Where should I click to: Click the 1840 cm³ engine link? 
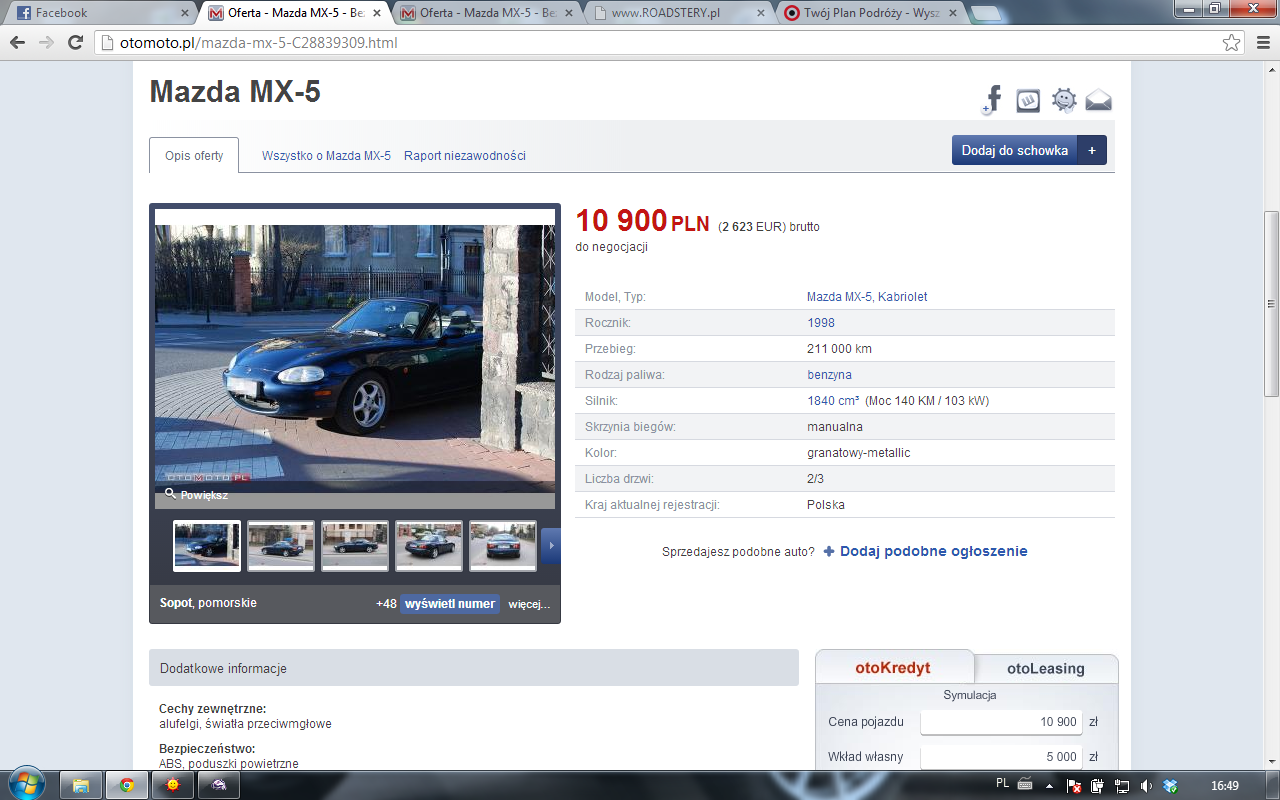[833, 401]
